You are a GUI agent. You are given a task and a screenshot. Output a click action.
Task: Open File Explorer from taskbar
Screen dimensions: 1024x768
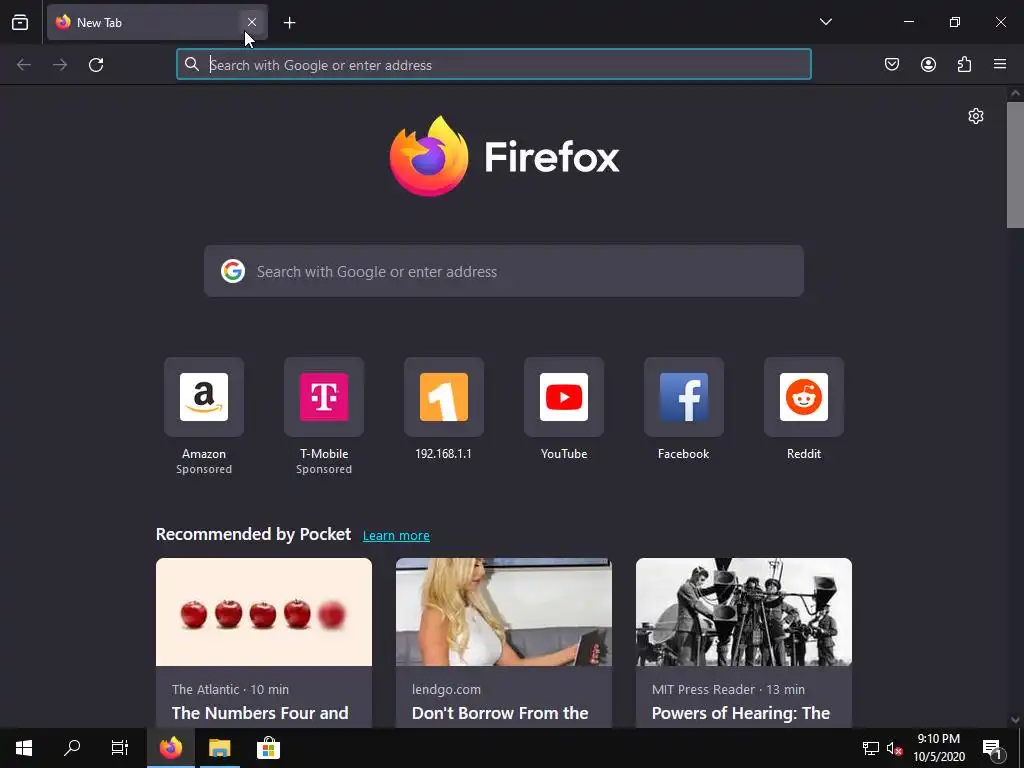click(219, 748)
